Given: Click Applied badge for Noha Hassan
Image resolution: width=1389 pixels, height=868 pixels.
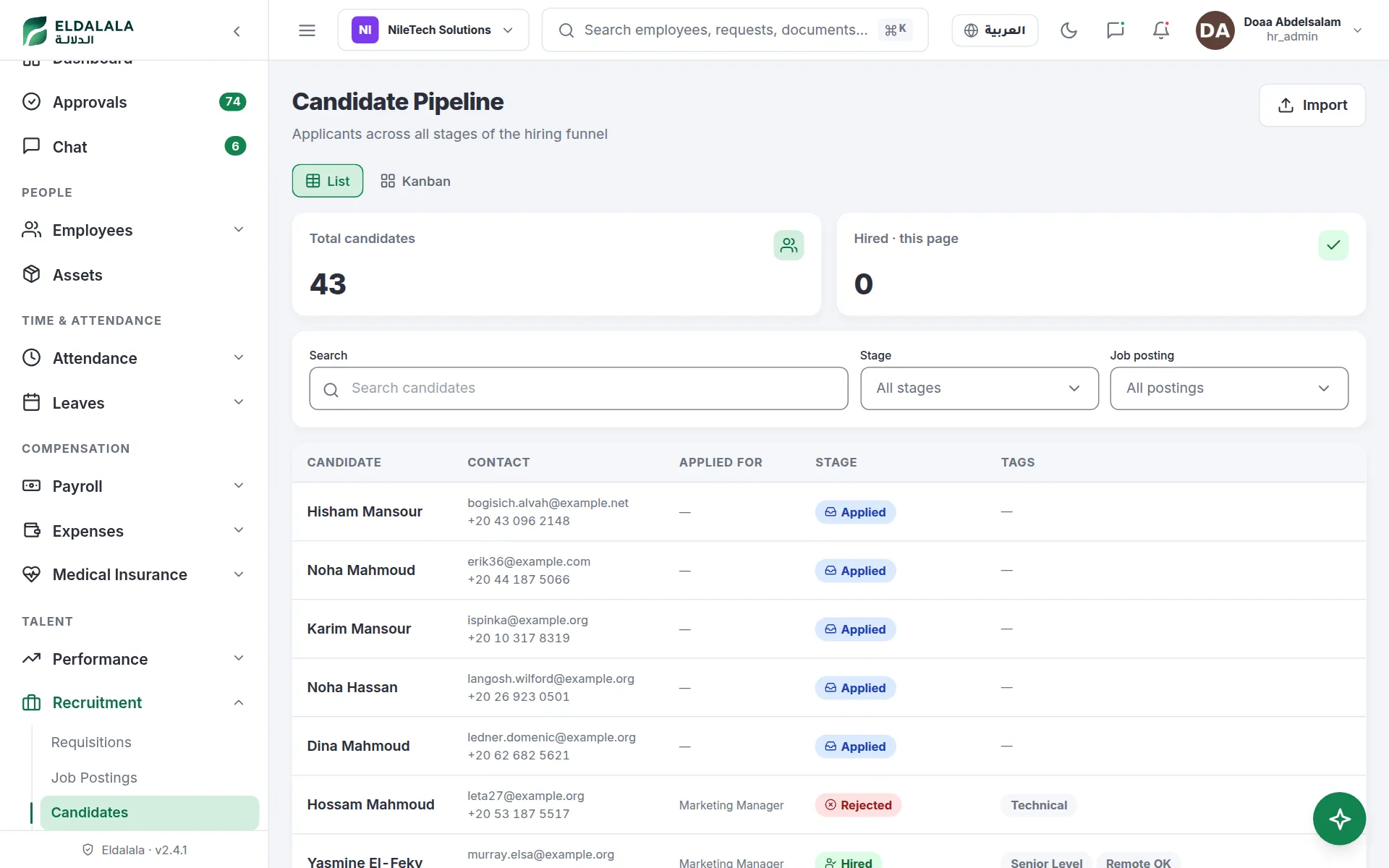Looking at the screenshot, I should (x=856, y=688).
